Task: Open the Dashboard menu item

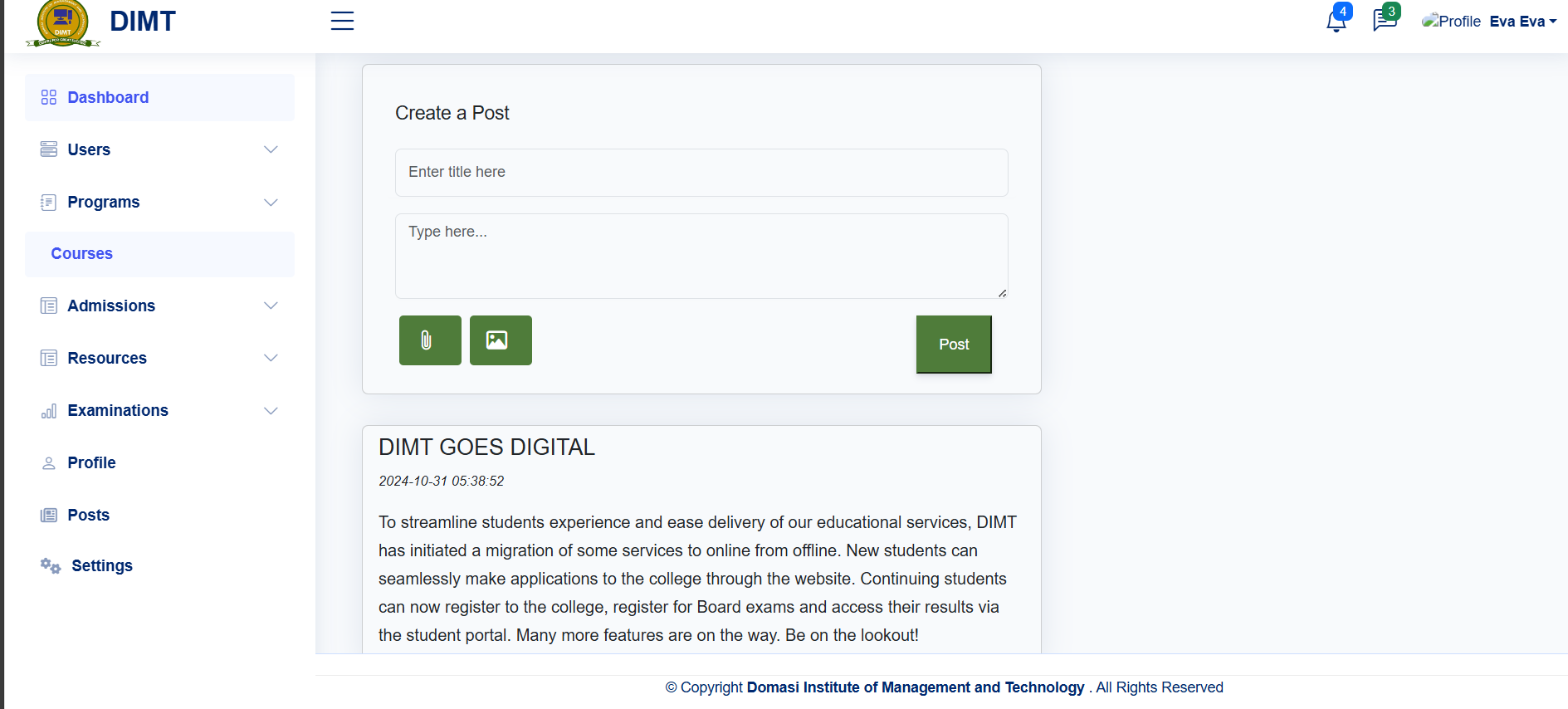Action: [x=108, y=98]
